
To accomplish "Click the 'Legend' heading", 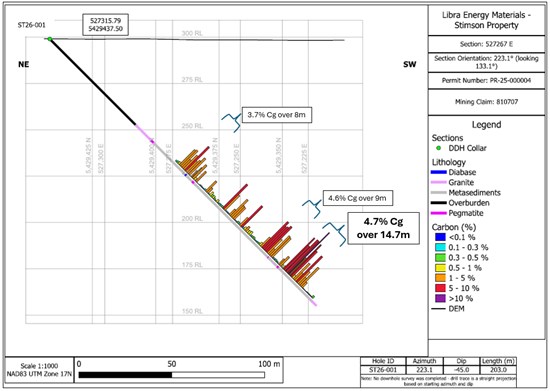I will pyautogui.click(x=486, y=124).
